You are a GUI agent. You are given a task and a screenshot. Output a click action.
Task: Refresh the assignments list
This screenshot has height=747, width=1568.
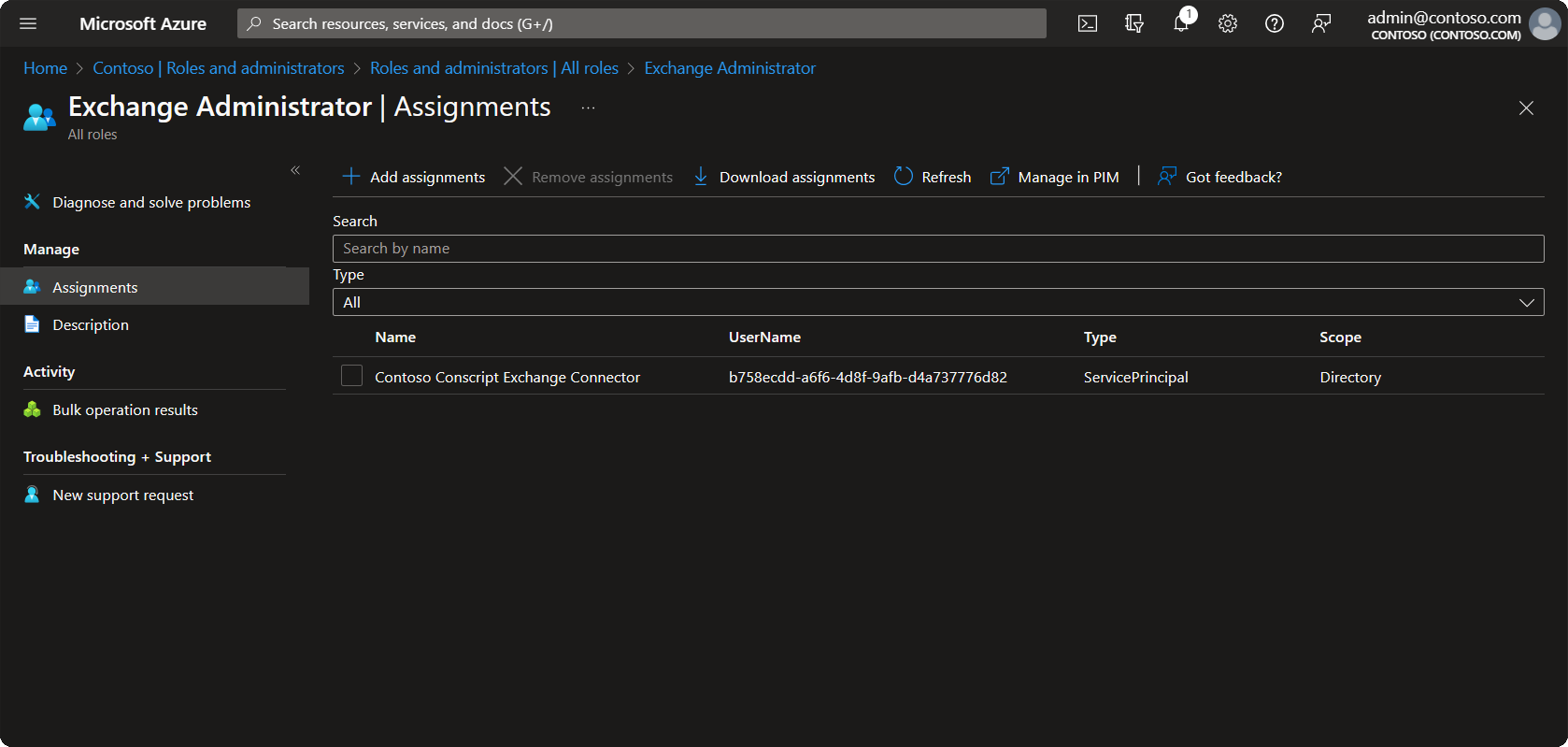click(933, 177)
